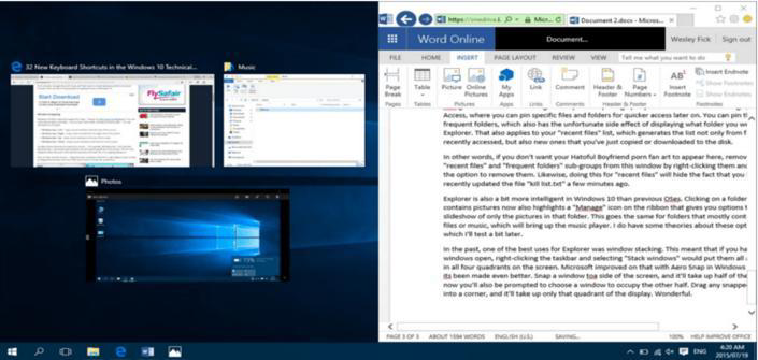Insert a Page Break from the ribbon
The image size is (758, 360).
(393, 83)
